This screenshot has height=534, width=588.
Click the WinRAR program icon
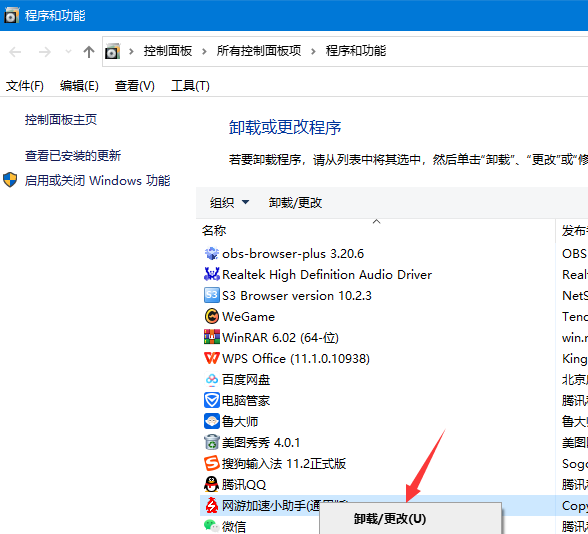coord(212,337)
